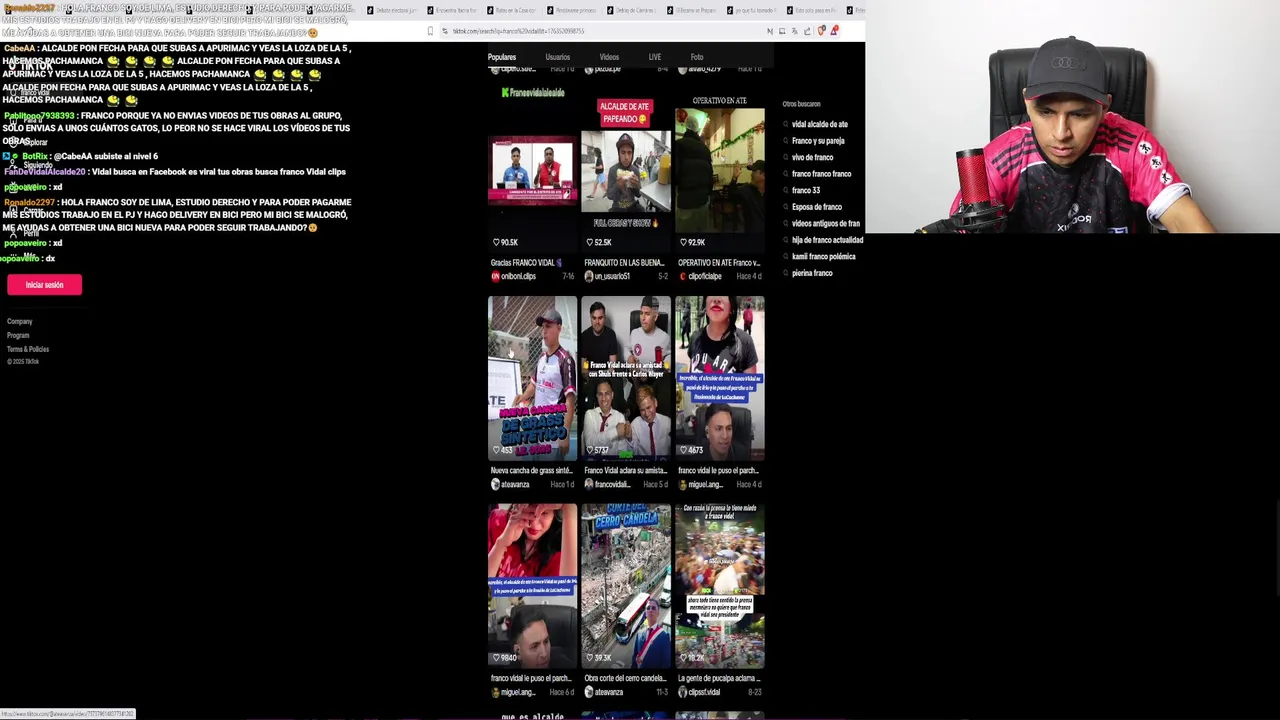Image resolution: width=1280 pixels, height=720 pixels.
Task: Open oniboni.clips profile link
Action: point(518,276)
